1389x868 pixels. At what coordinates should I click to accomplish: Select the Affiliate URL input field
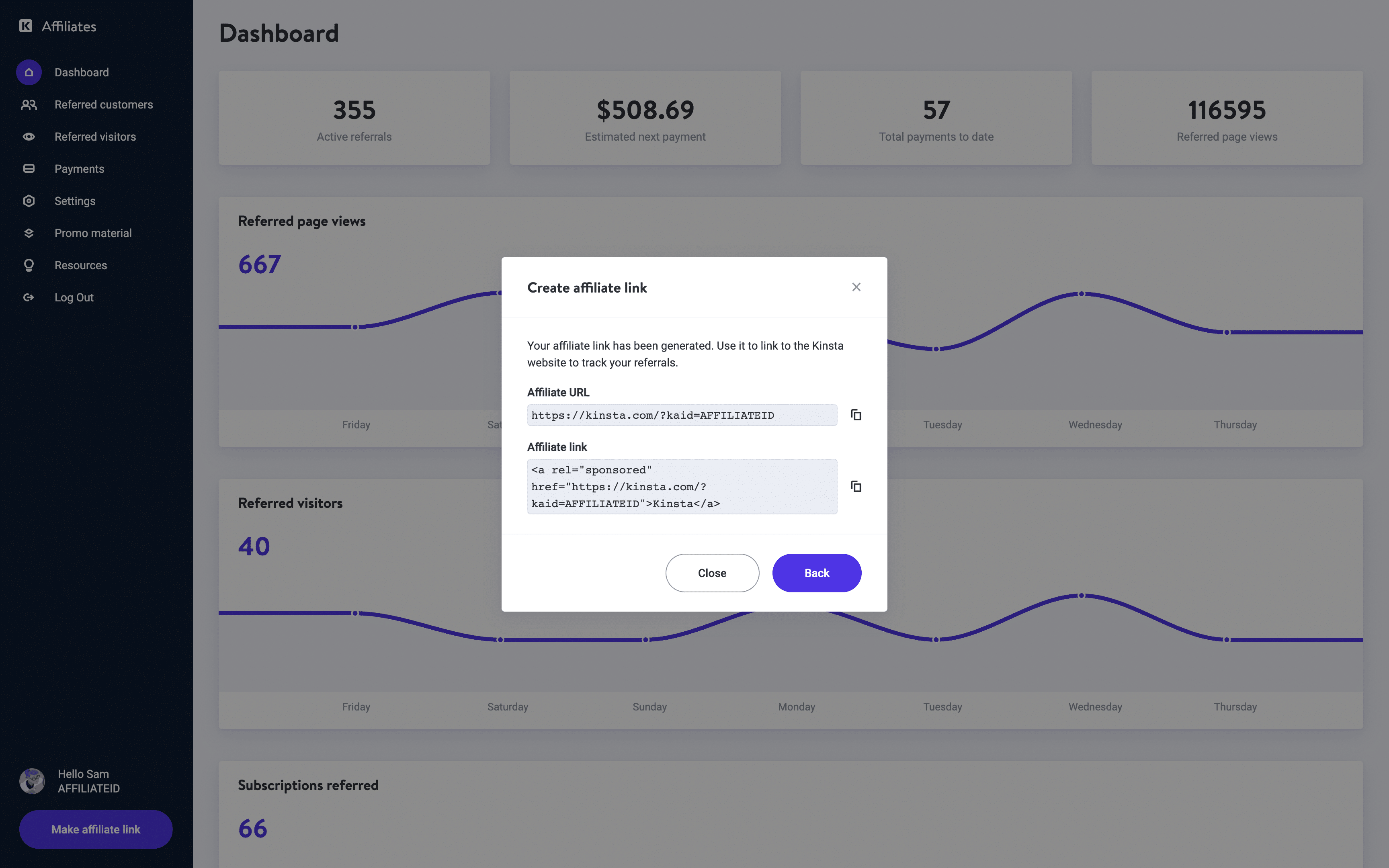click(682, 414)
